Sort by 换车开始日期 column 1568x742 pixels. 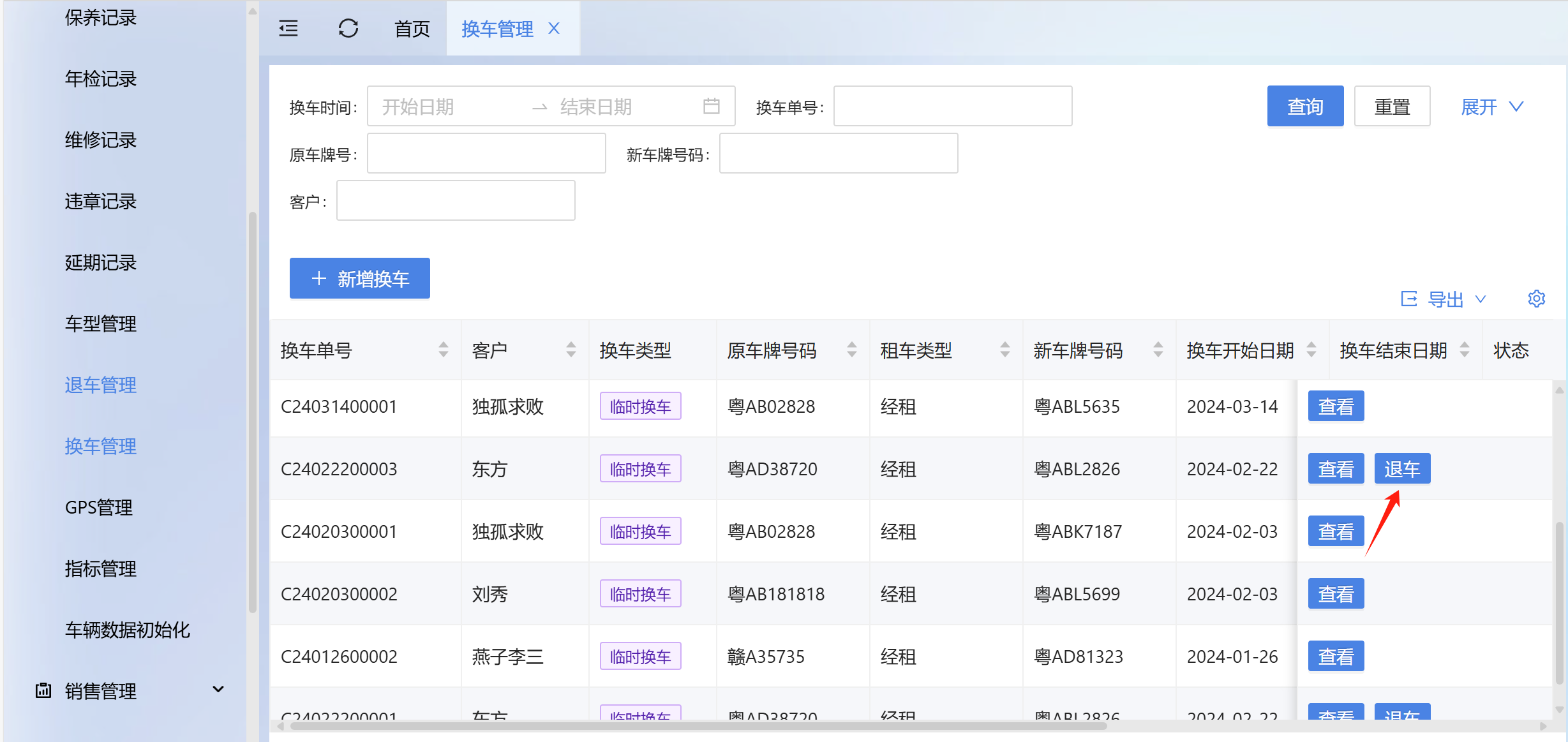pyautogui.click(x=1311, y=350)
